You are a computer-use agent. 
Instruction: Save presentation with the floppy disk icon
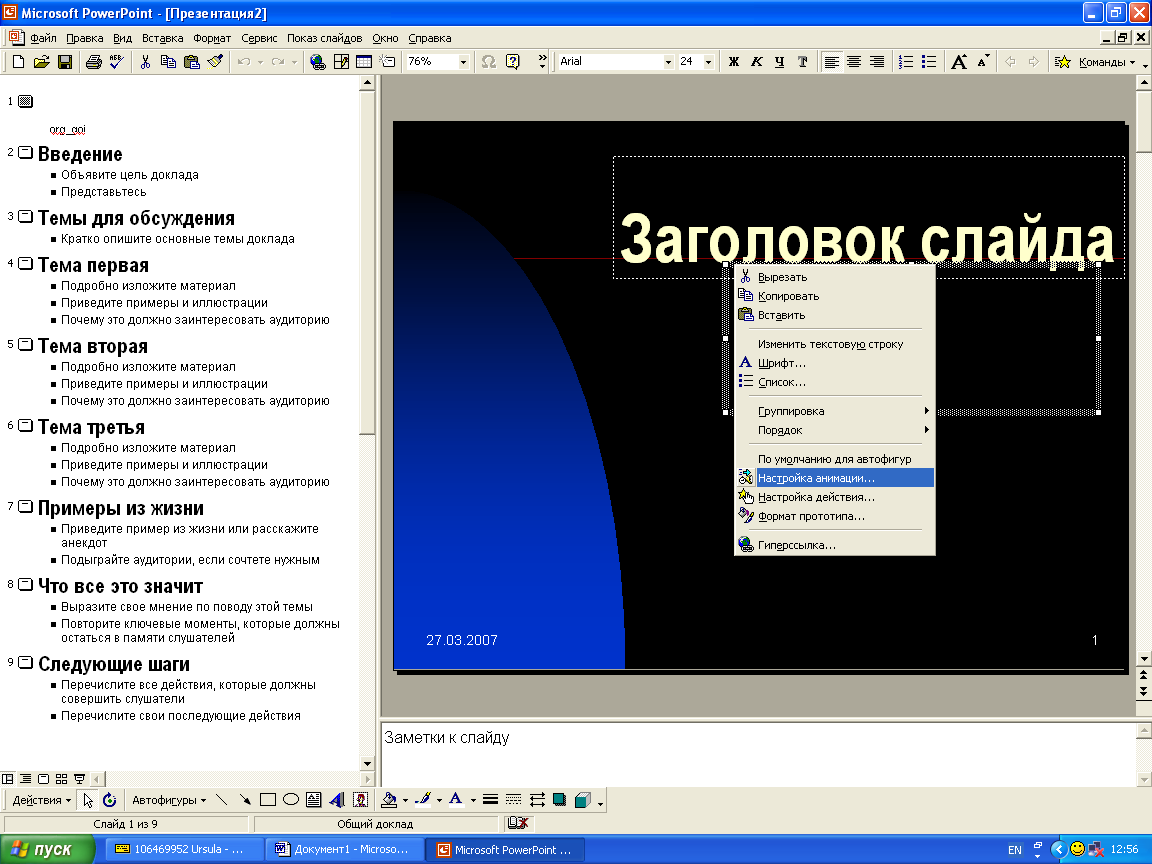coord(65,62)
